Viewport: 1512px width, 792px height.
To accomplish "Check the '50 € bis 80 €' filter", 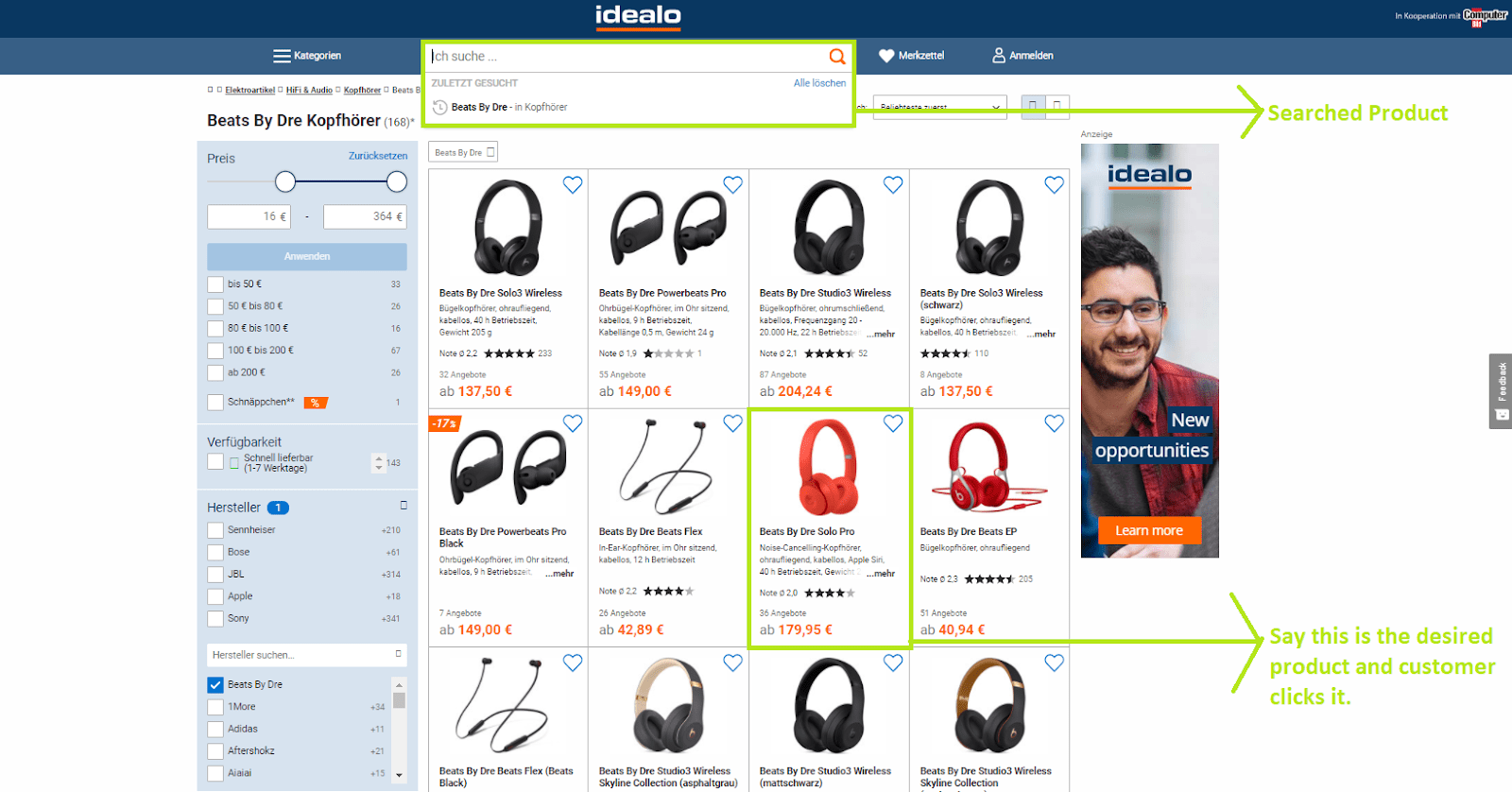I will [215, 306].
